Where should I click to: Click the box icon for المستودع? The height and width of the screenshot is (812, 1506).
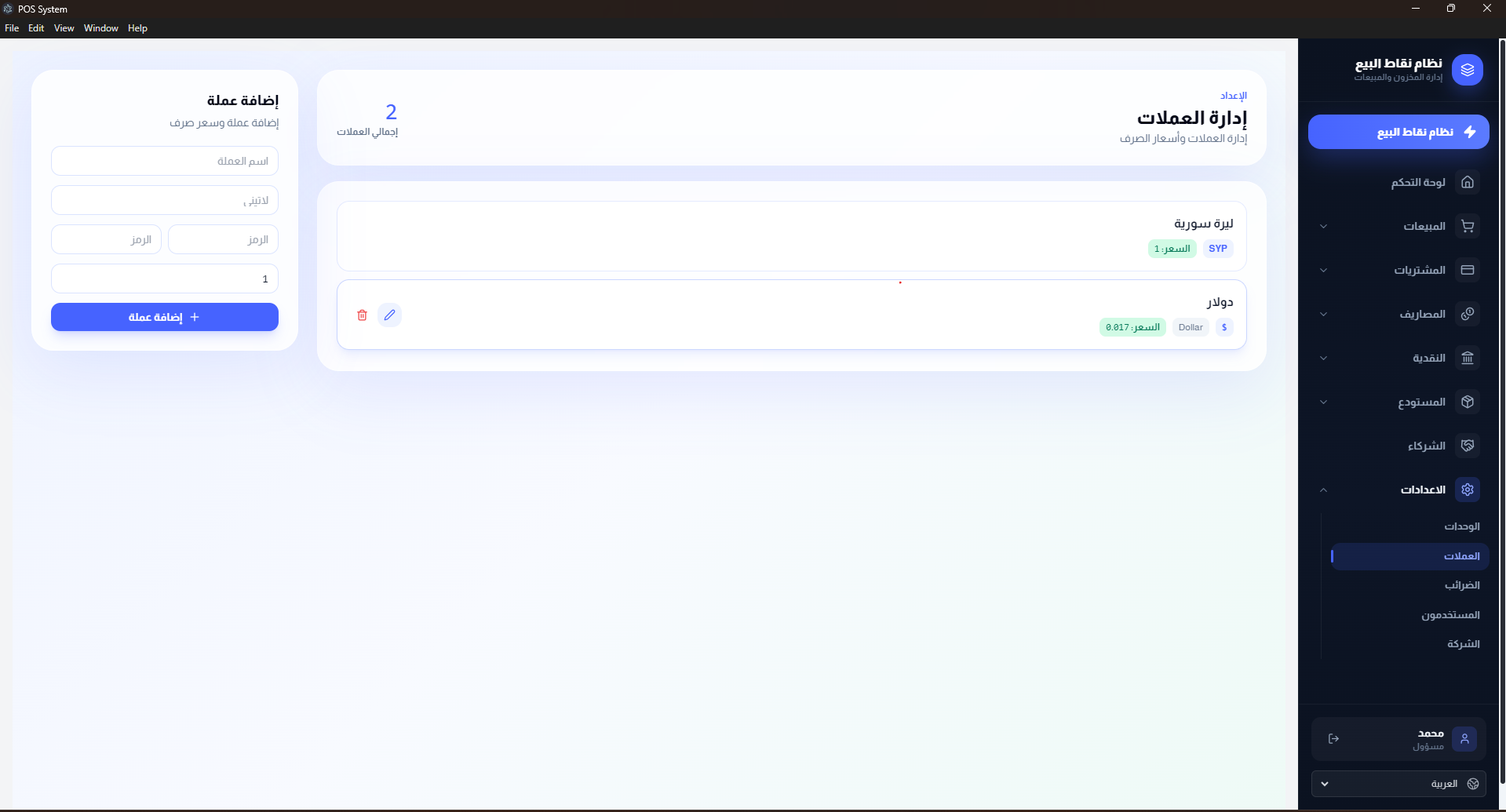point(1468,402)
